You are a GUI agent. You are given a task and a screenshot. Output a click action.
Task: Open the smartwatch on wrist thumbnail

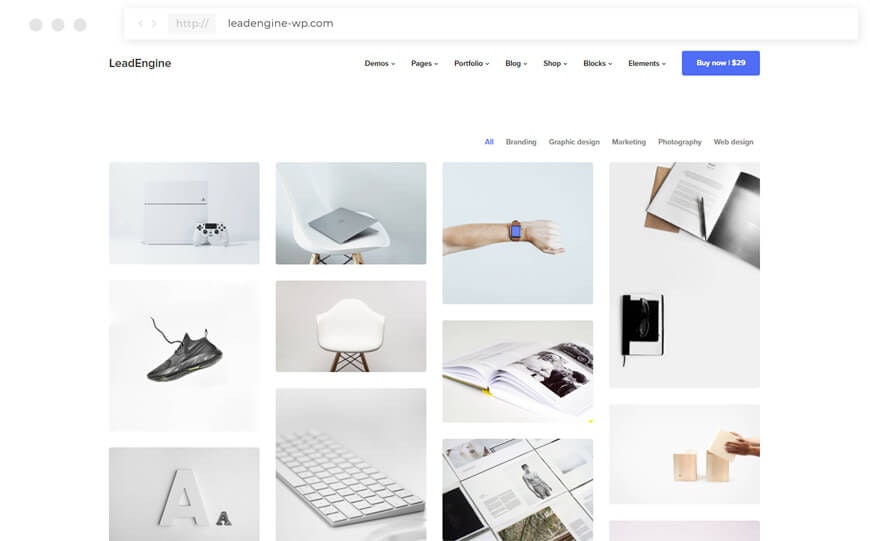pos(518,233)
